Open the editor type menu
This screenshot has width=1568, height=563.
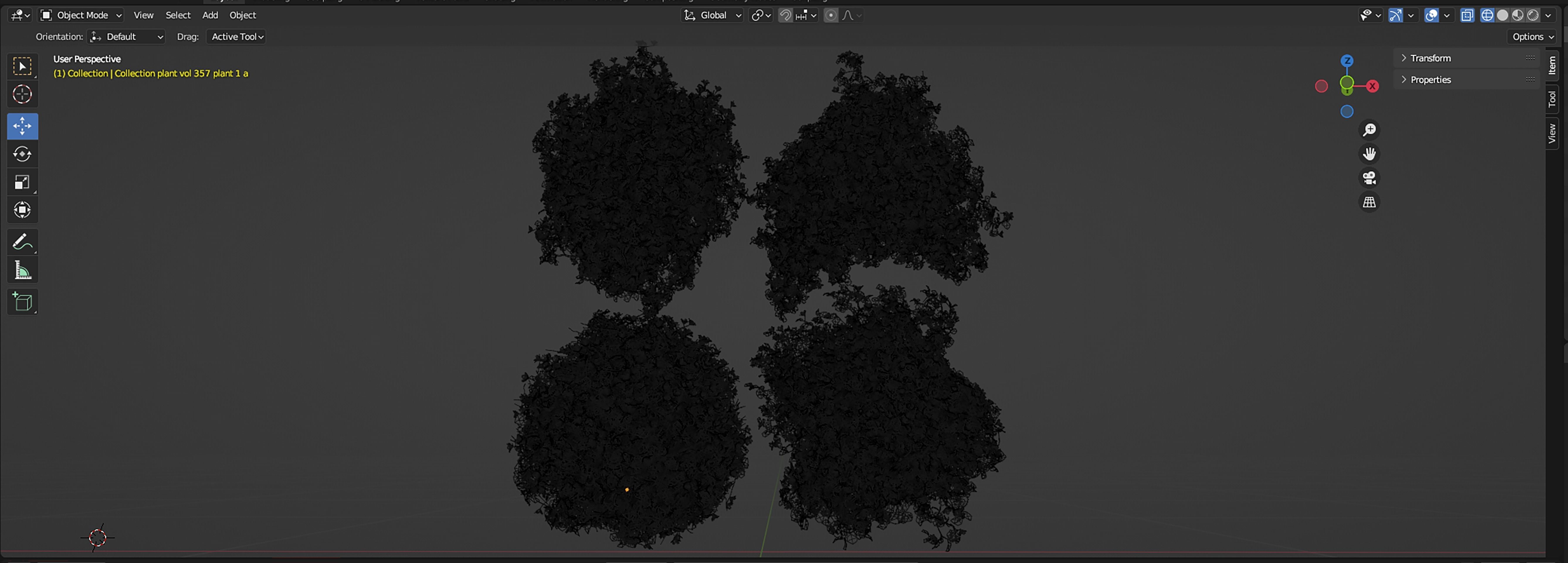pyautogui.click(x=20, y=15)
